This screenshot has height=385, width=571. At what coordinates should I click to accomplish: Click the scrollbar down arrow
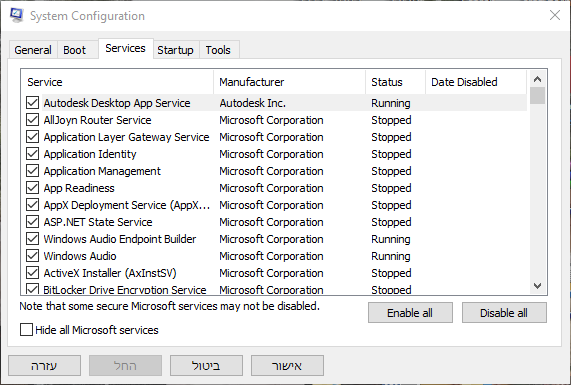(537, 286)
